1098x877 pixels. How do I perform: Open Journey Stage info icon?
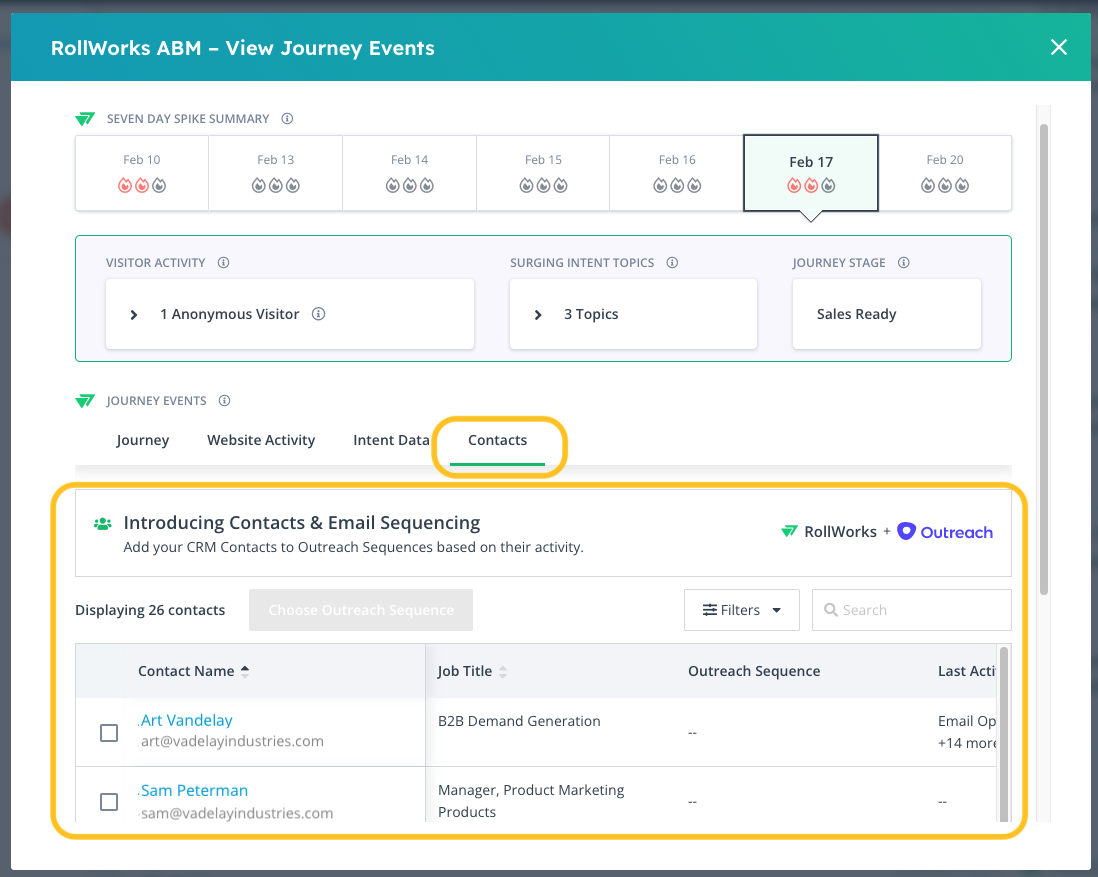(904, 263)
